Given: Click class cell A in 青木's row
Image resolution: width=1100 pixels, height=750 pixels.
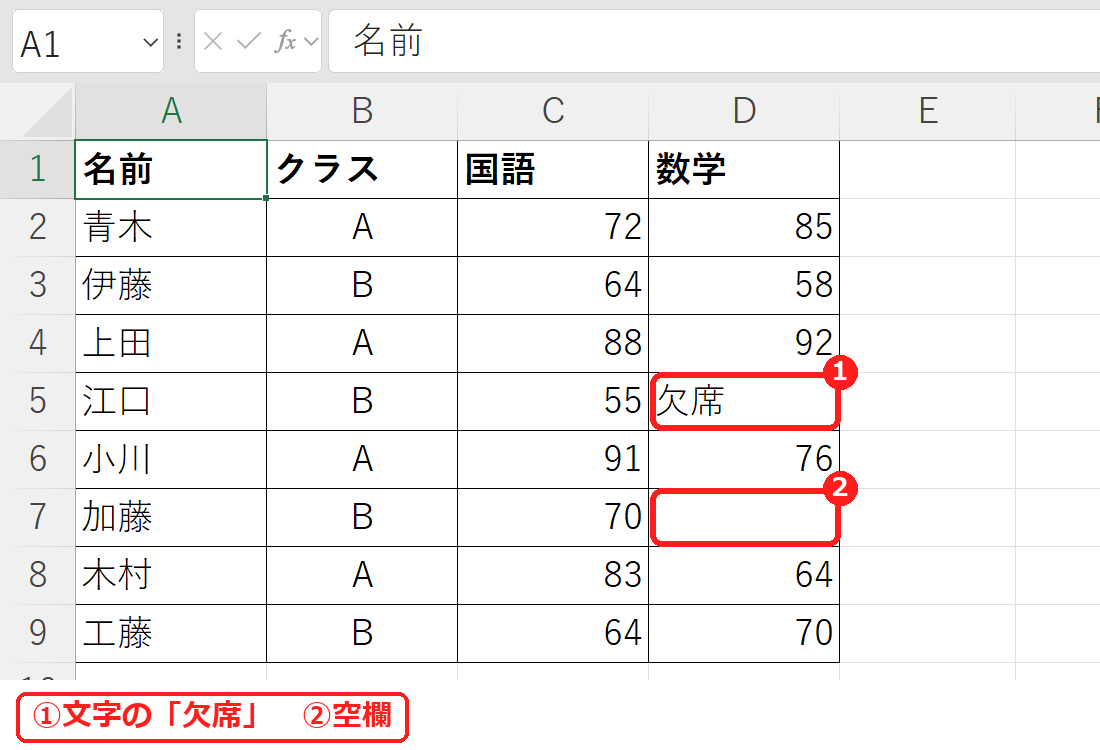Looking at the screenshot, I should point(362,227).
